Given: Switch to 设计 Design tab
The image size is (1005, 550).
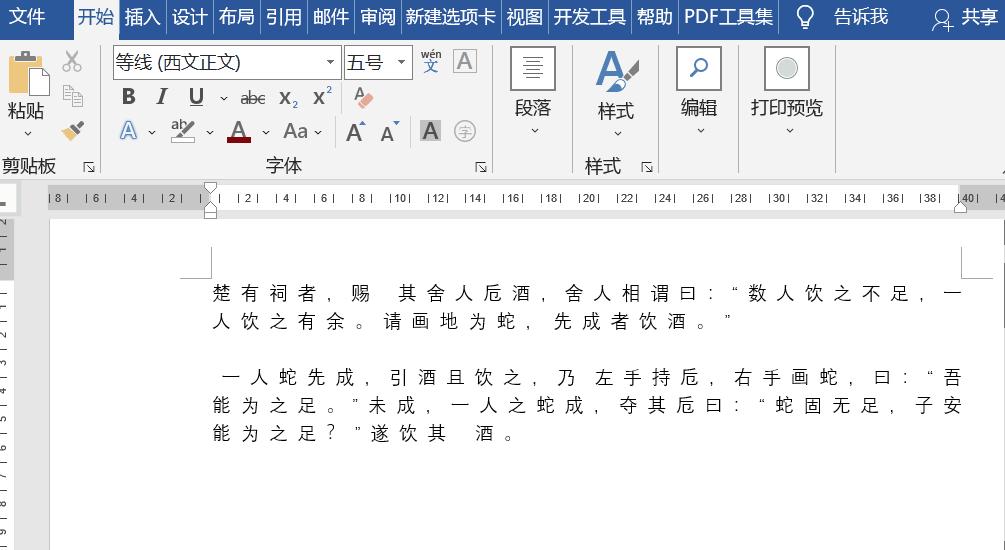Looking at the screenshot, I should click(190, 17).
